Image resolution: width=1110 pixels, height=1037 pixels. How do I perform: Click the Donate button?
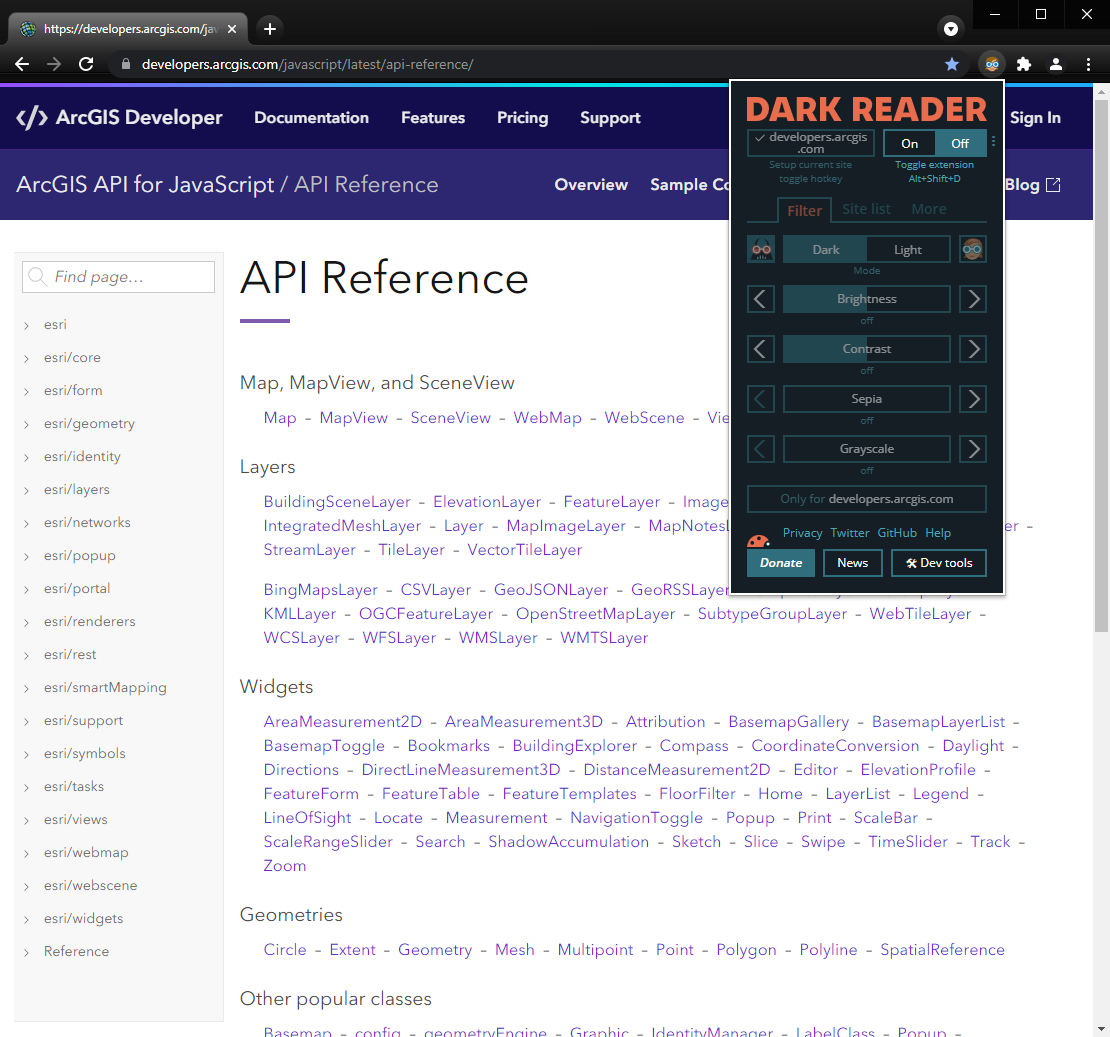coord(781,563)
